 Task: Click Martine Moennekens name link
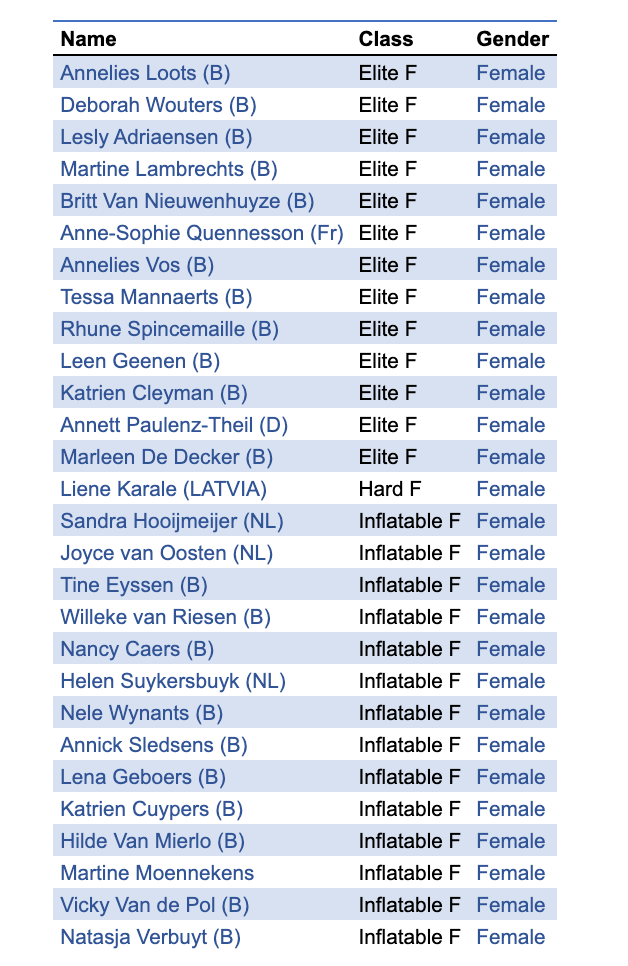click(x=157, y=873)
